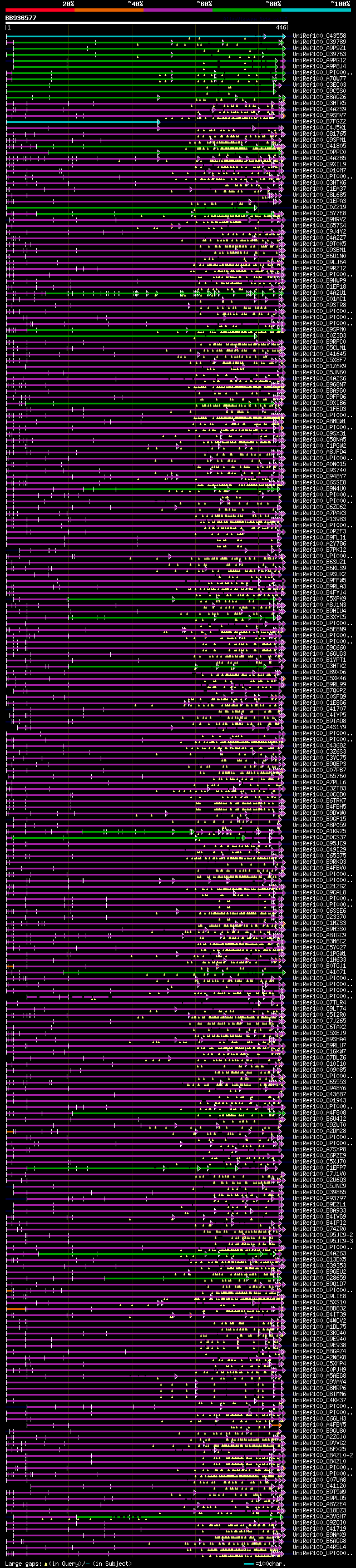The height and width of the screenshot is (1568, 356).
Task: Click the short cyan alignment bar for UniRef100_B7FGZ2
Action: 83,122
